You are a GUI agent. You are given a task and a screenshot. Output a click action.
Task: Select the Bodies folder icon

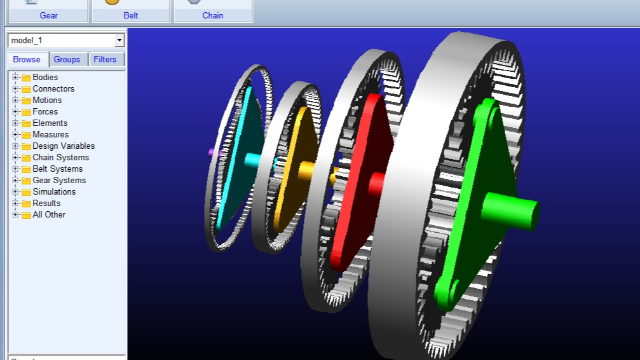click(26, 78)
